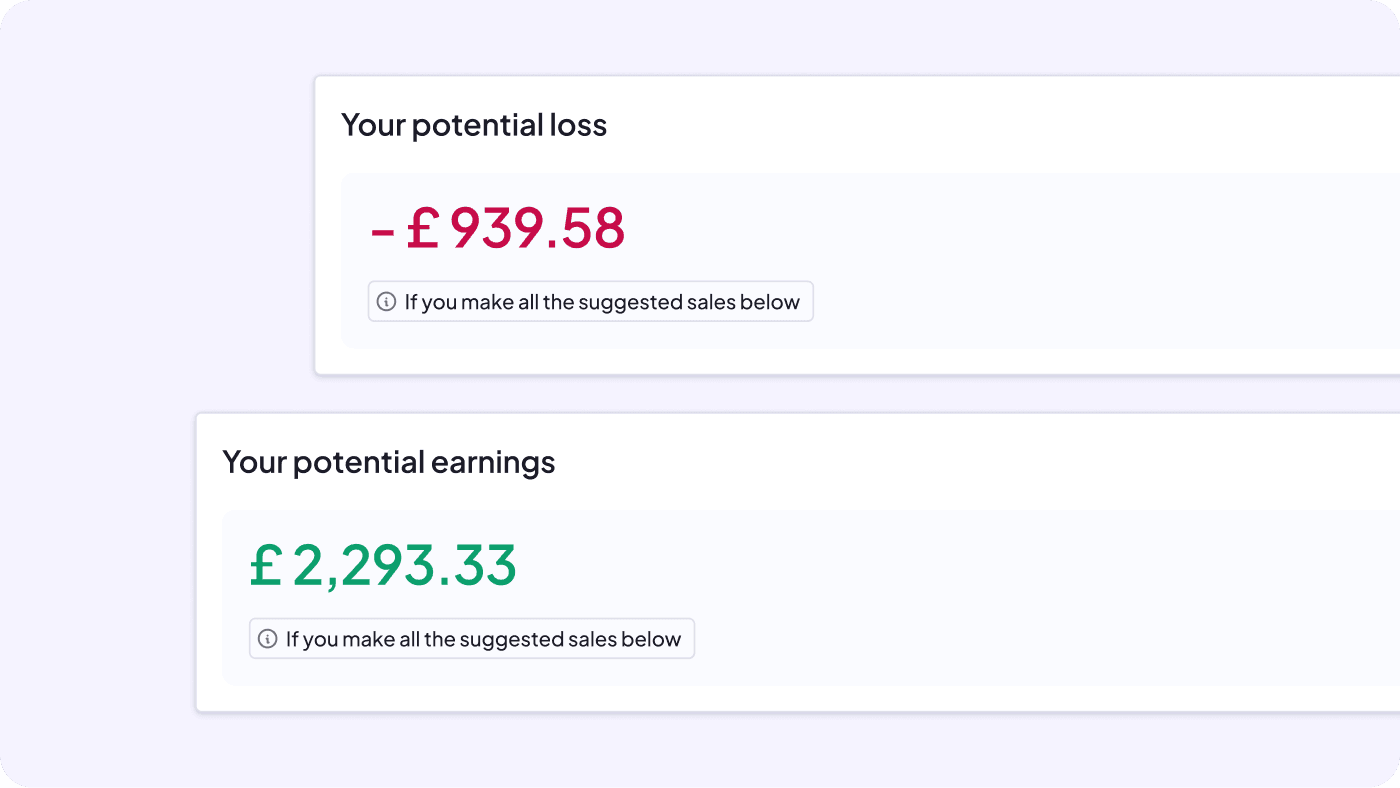This screenshot has width=1400, height=788.
Task: Select the 'Your potential earnings' heading
Action: (388, 462)
